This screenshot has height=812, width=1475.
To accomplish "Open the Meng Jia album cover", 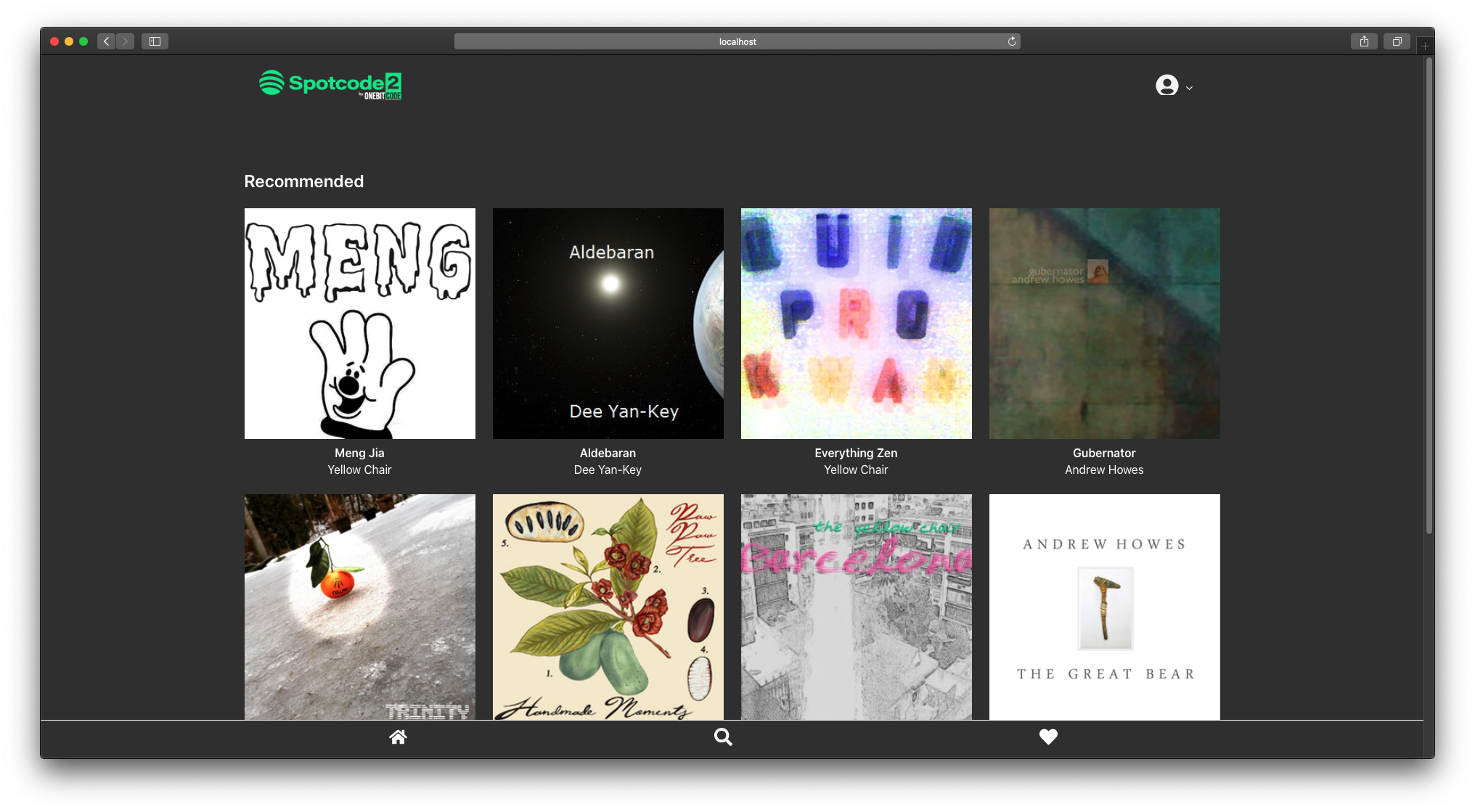I will pyautogui.click(x=360, y=324).
